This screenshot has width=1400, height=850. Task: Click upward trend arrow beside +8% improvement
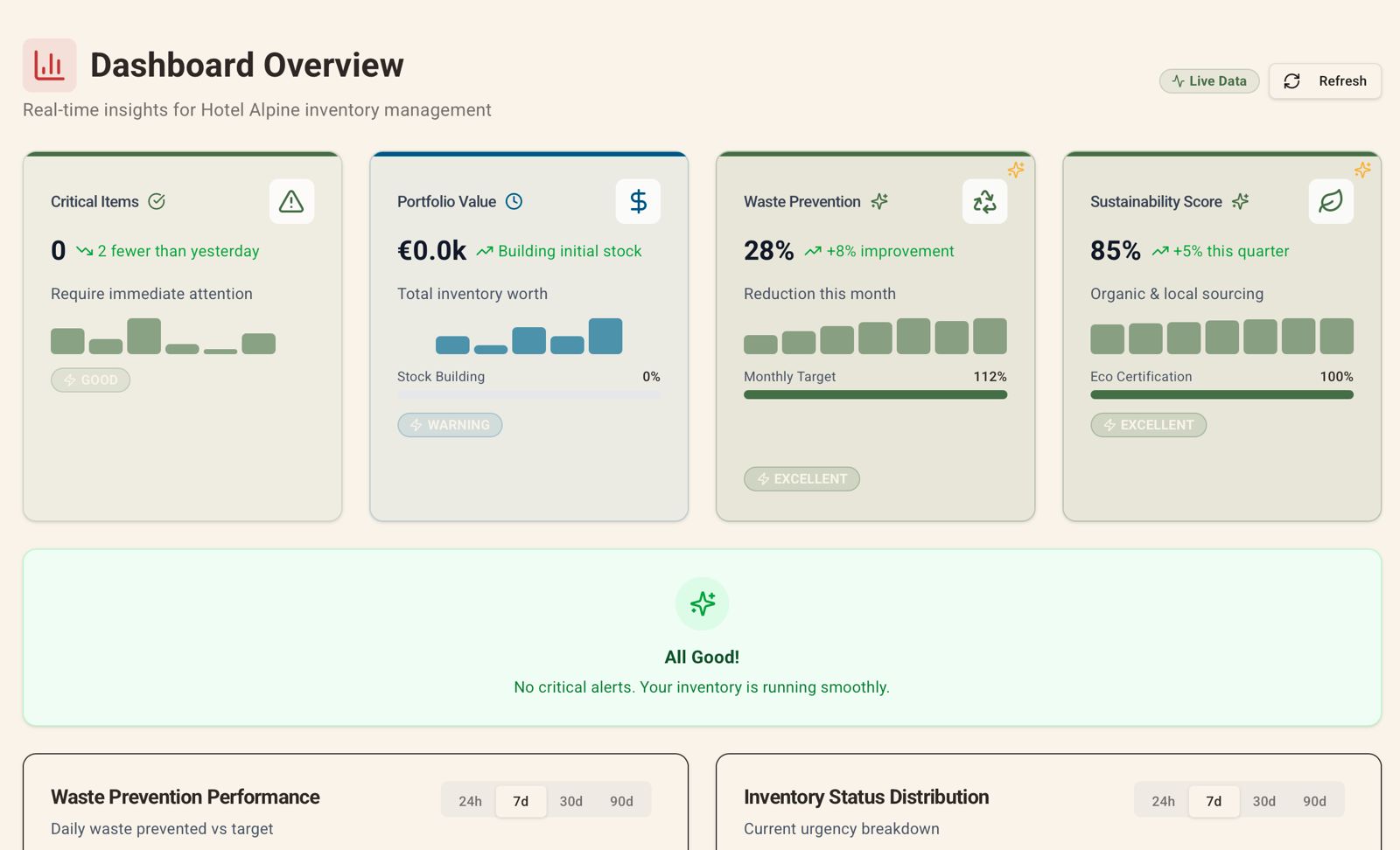click(813, 251)
